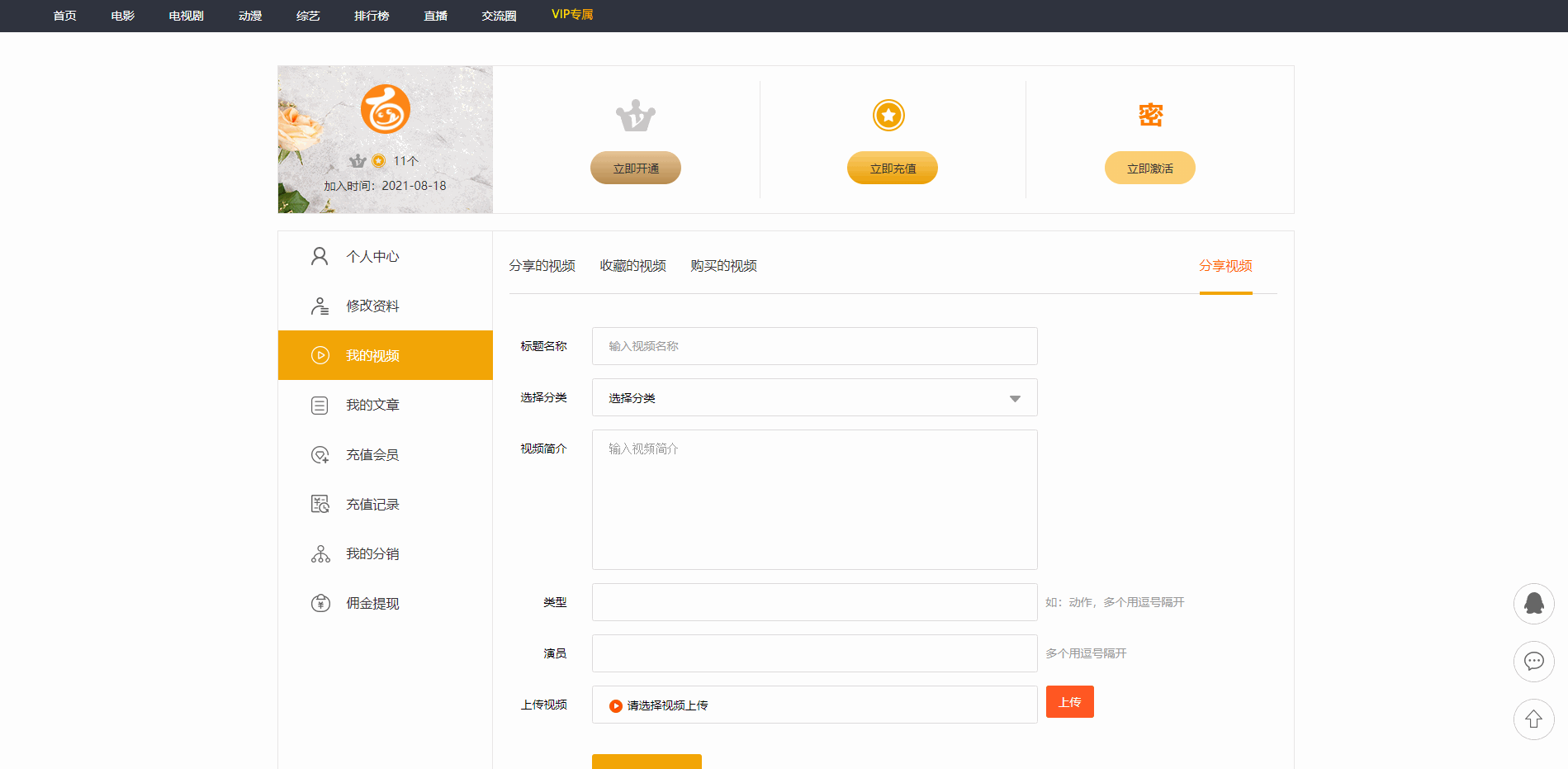The width and height of the screenshot is (1568, 769).
Task: Open the chat bubble message icon
Action: [1533, 662]
